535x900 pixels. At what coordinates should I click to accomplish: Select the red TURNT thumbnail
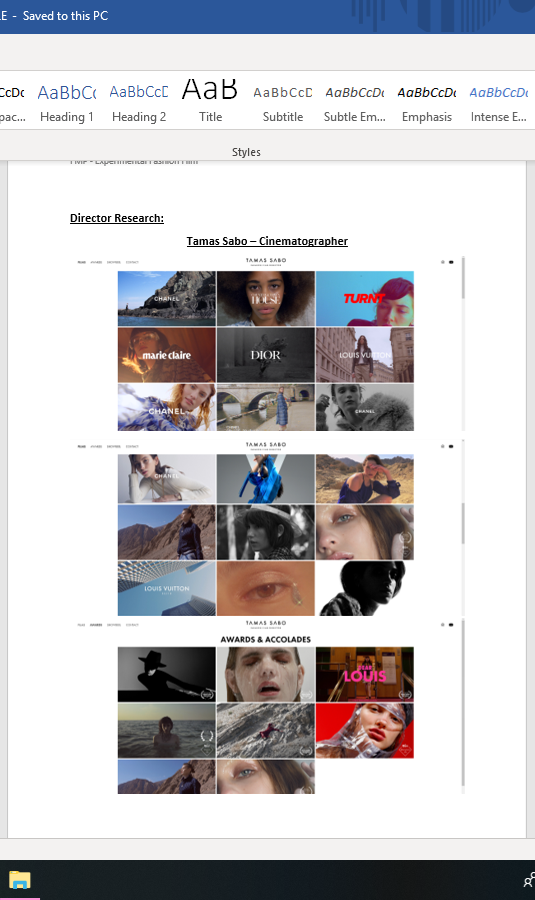[365, 298]
